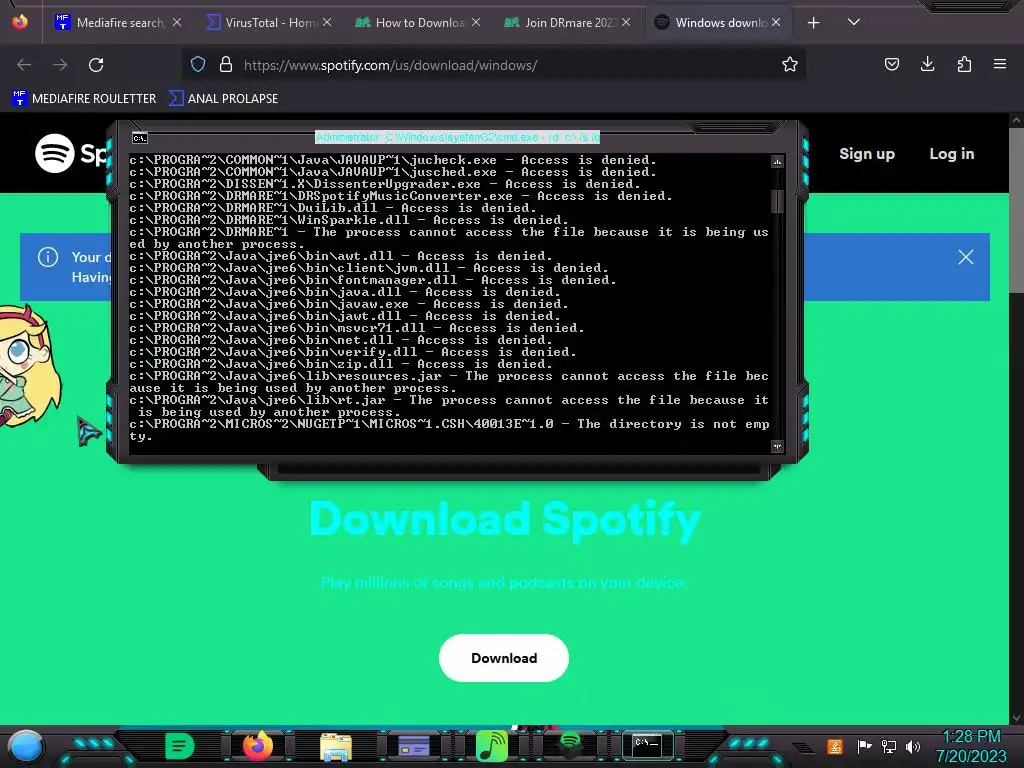The width and height of the screenshot is (1024, 768).
Task: Click the clock showing 1:28 PM
Action: (972, 737)
